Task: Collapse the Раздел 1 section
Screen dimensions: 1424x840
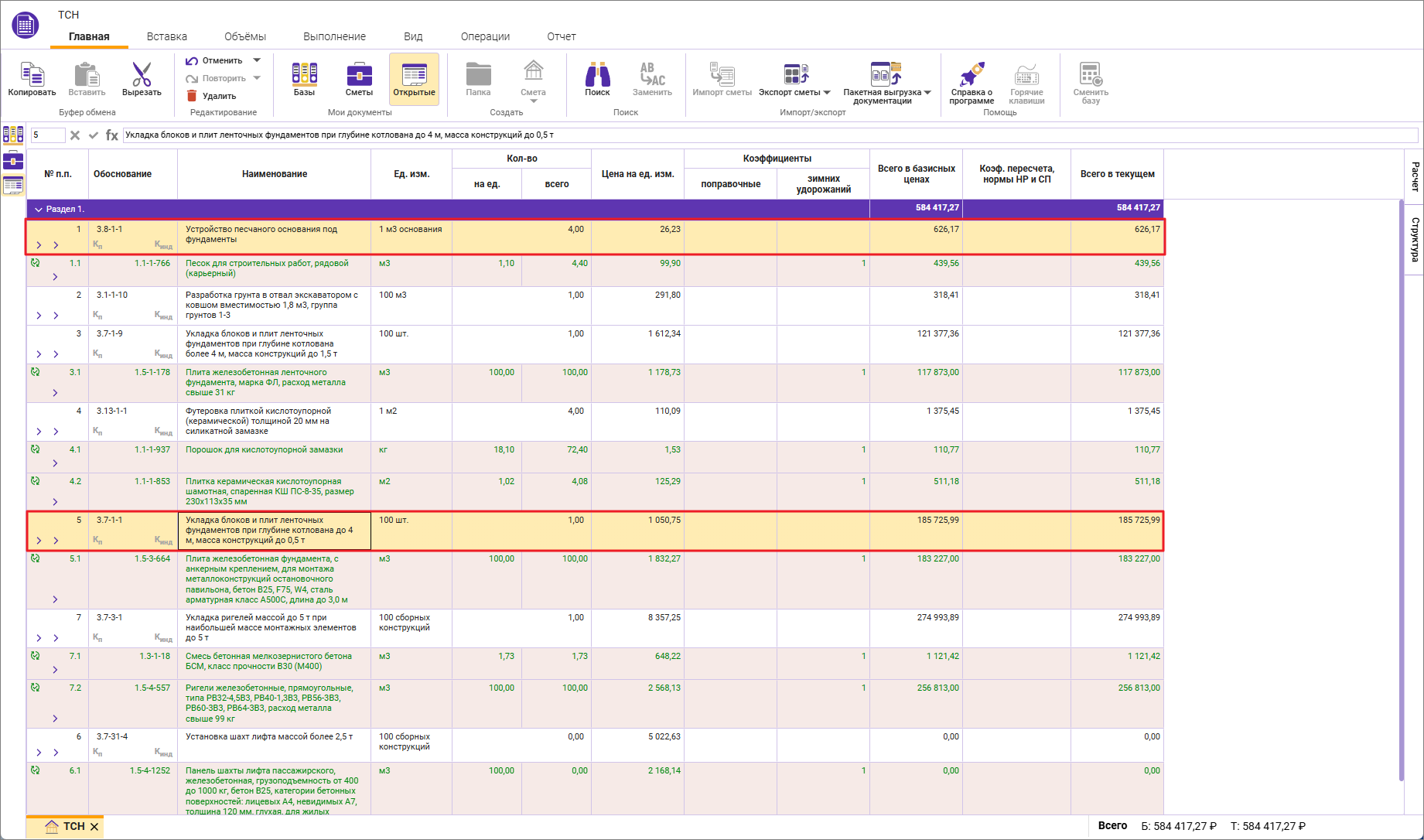Action: point(39,210)
